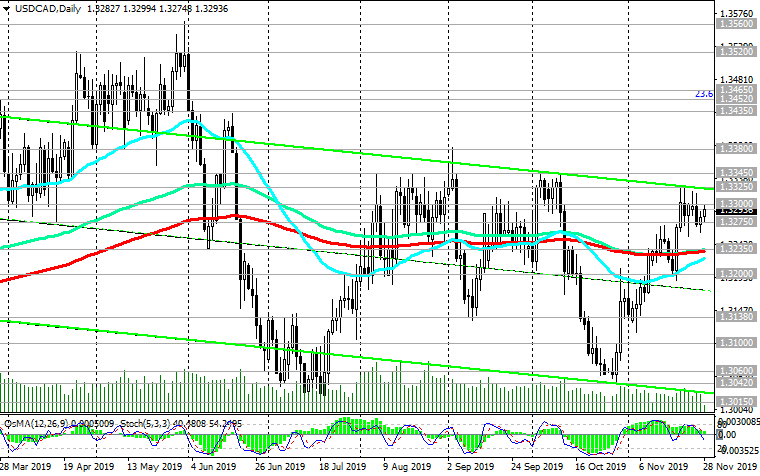Click the 16 Oct 2019 date label
This screenshot has width=760, height=476.
coord(601,467)
